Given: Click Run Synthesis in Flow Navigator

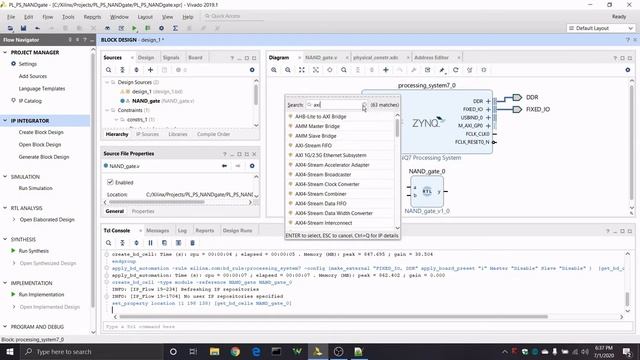Looking at the screenshot, I should click(33, 251).
